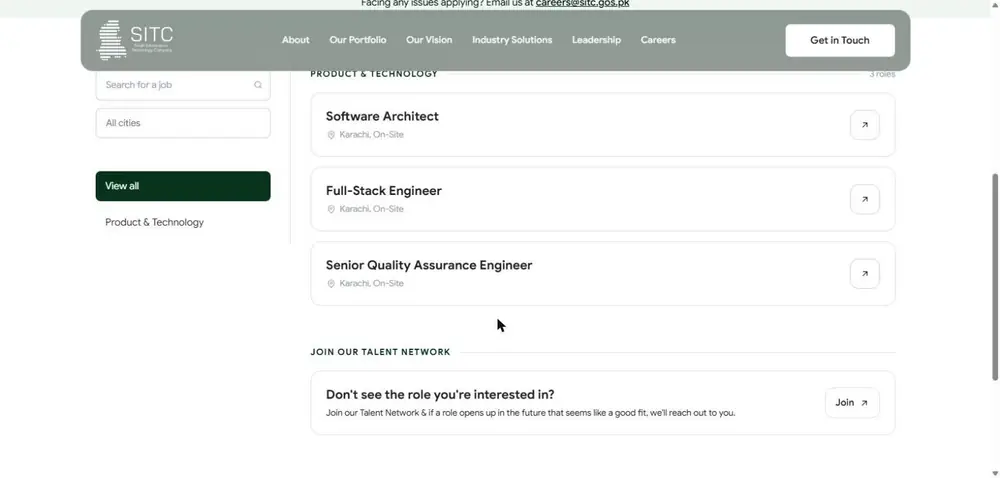Open the Senior Quality Assurance Engineer arrow icon

coord(864,273)
